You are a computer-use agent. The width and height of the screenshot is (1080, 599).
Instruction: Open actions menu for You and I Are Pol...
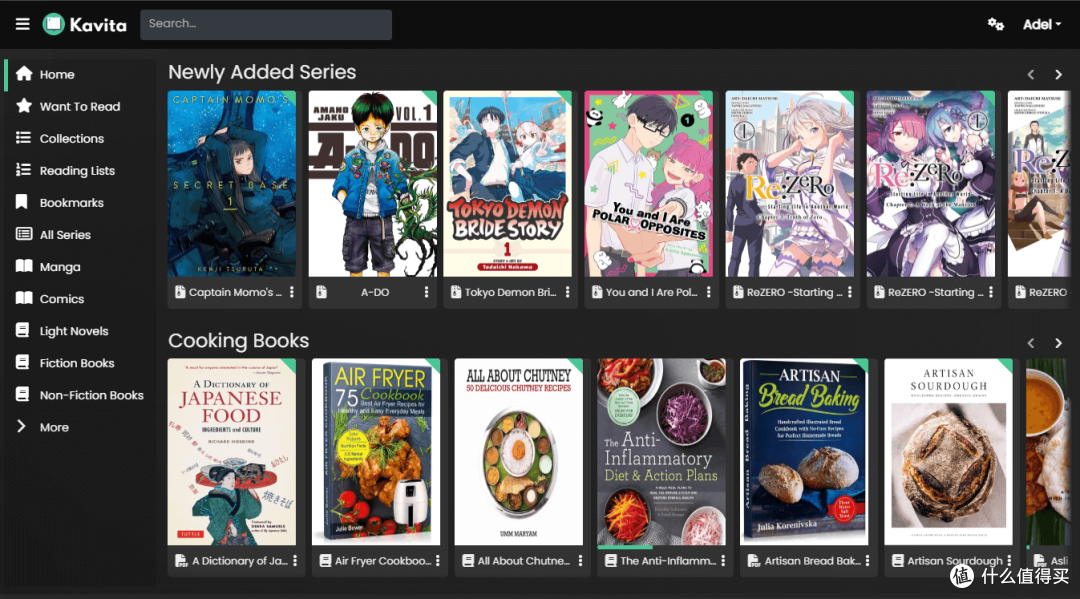(709, 292)
